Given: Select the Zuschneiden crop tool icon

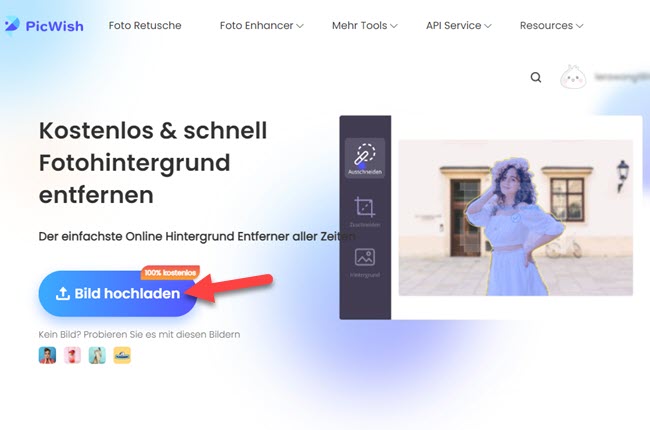Looking at the screenshot, I should [x=365, y=211].
